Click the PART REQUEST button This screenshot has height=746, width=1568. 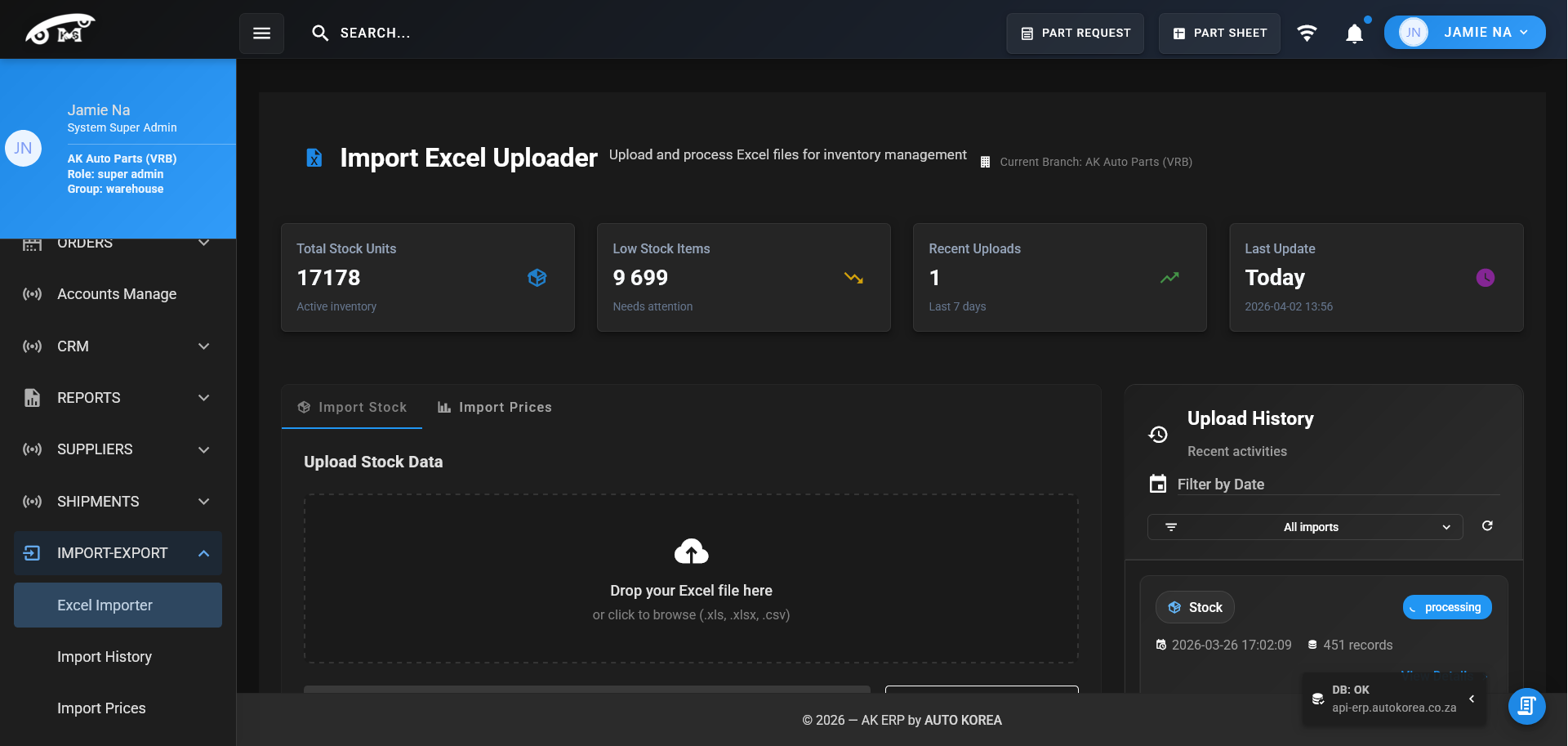coord(1075,34)
